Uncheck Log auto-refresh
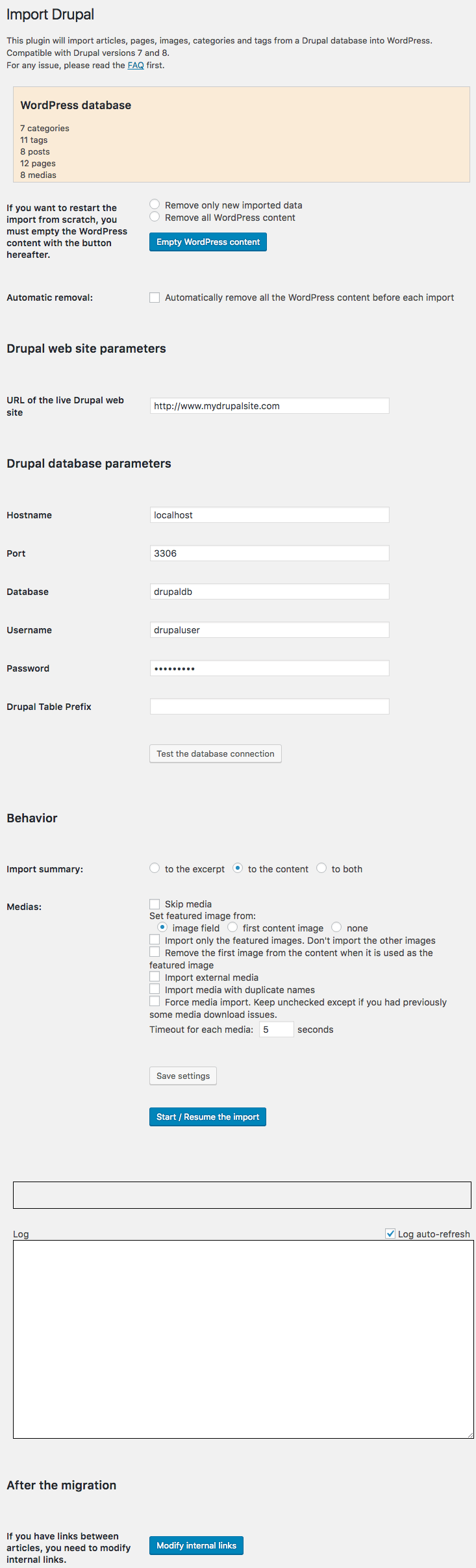This screenshot has width=476, height=1568. pyautogui.click(x=390, y=1233)
